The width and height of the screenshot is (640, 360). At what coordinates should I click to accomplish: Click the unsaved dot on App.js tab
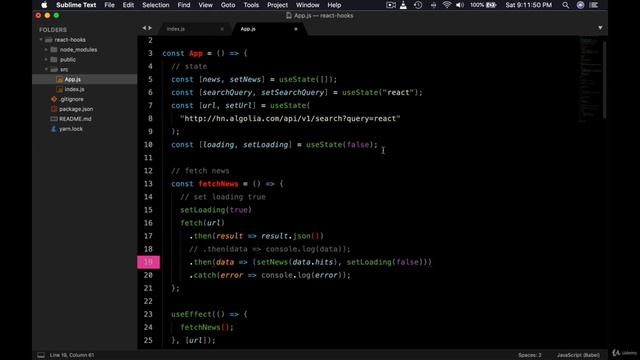(296, 29)
